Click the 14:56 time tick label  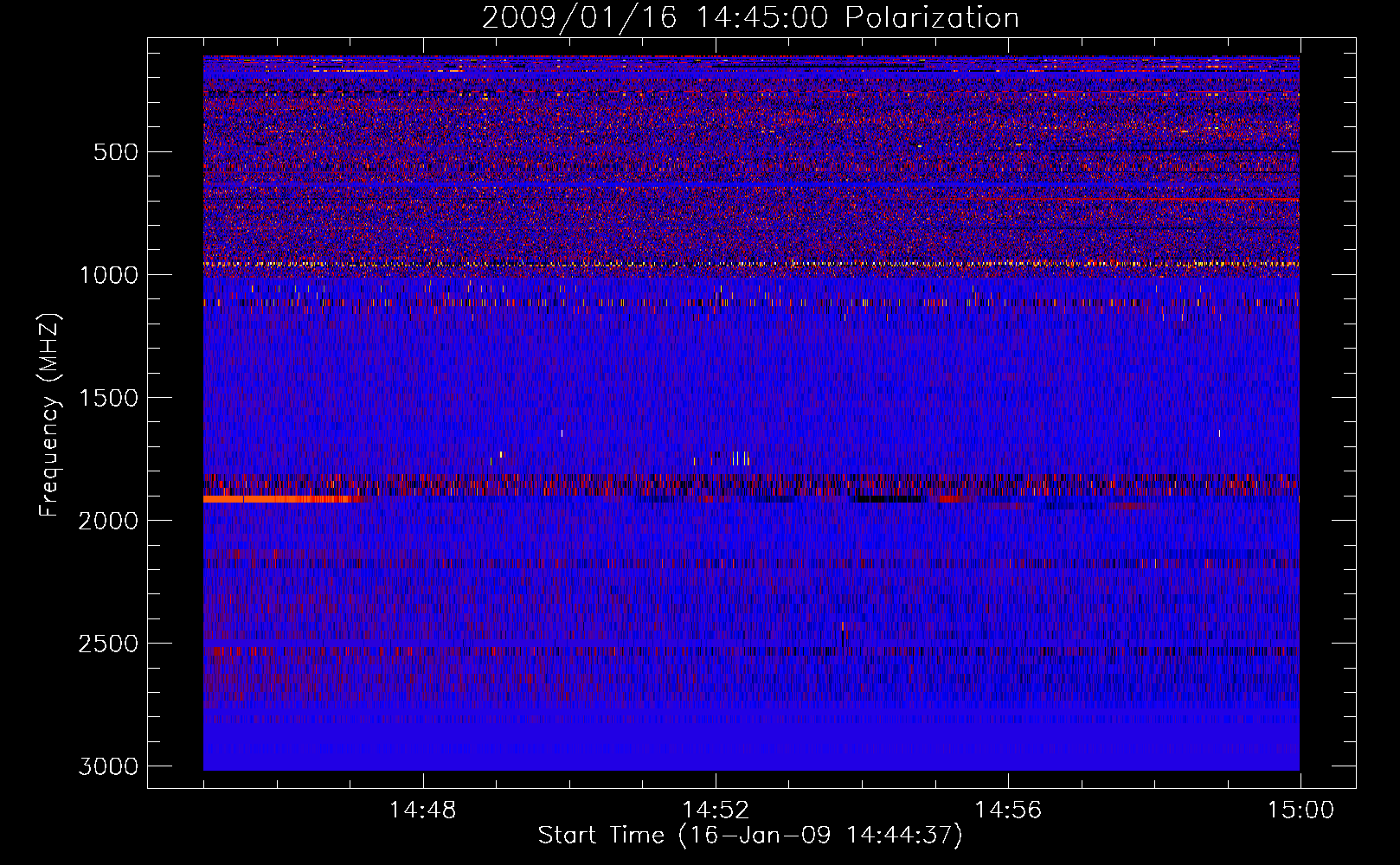[x=1008, y=811]
